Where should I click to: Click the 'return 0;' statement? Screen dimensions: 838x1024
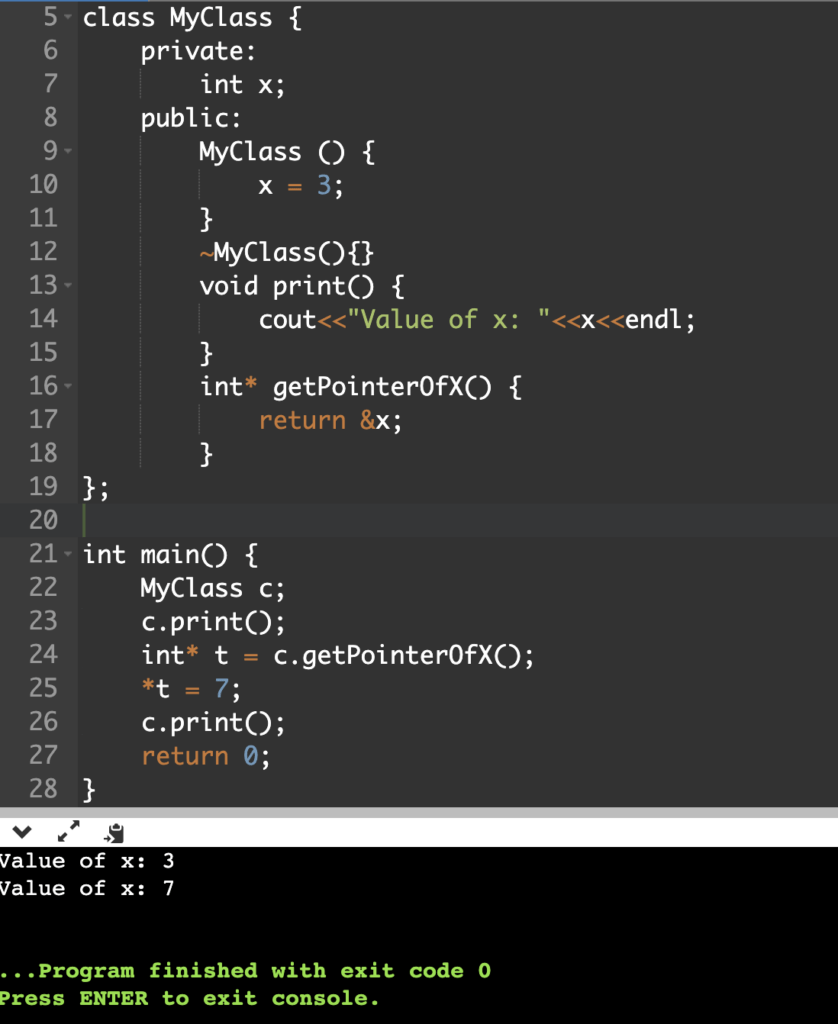pyautogui.click(x=206, y=756)
